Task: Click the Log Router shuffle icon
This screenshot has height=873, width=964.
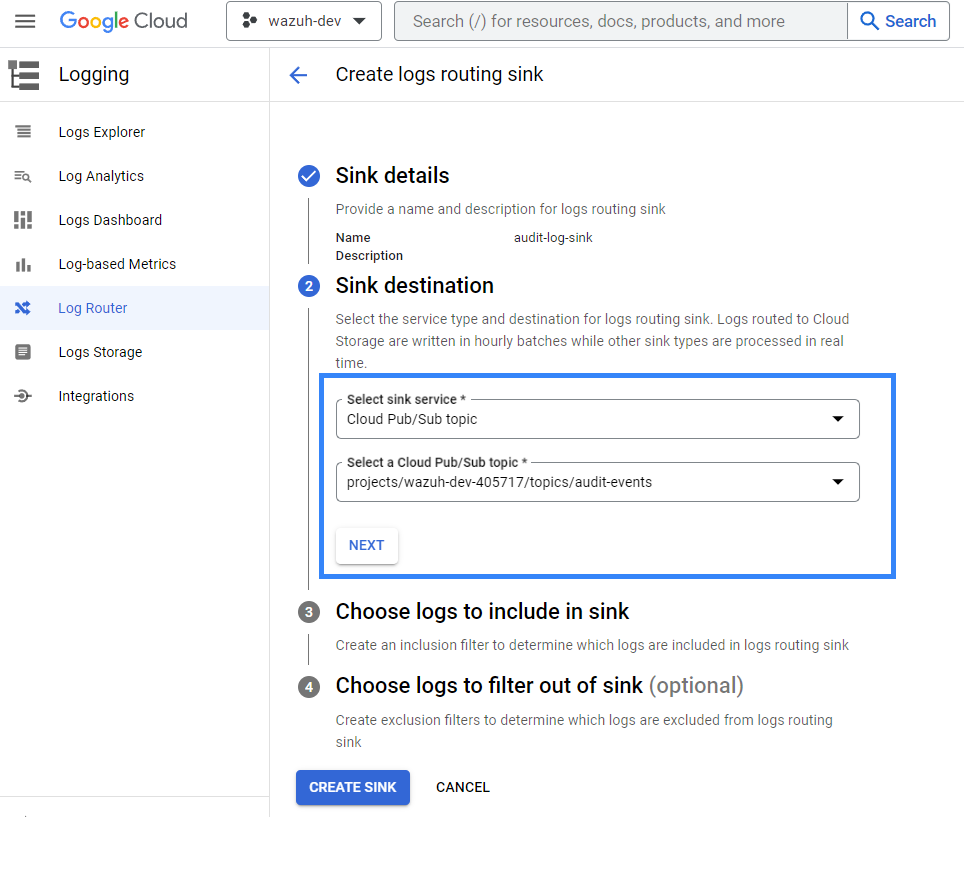Action: (x=23, y=308)
